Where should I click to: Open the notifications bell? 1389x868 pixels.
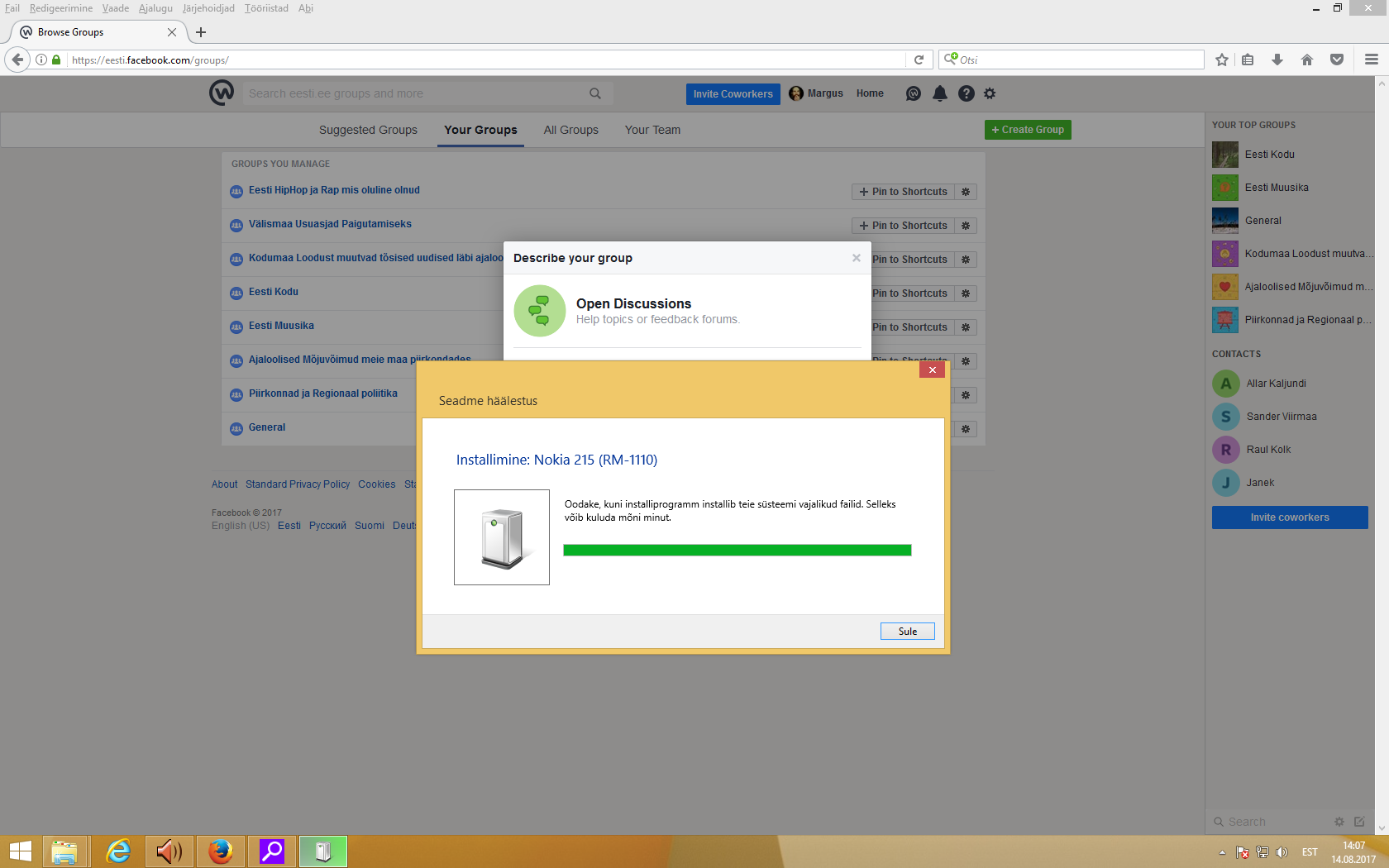[x=940, y=93]
